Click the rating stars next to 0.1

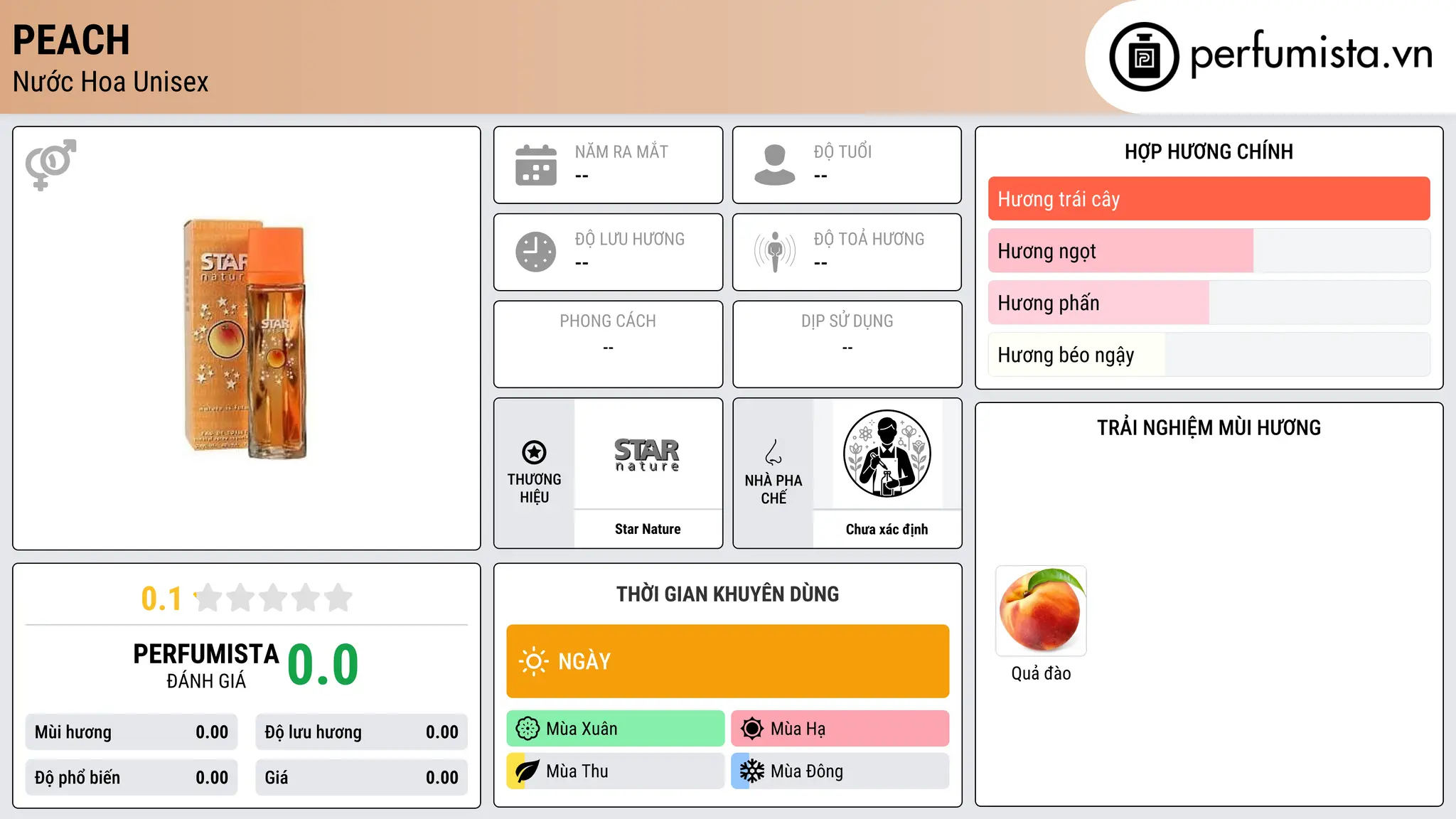(x=273, y=598)
